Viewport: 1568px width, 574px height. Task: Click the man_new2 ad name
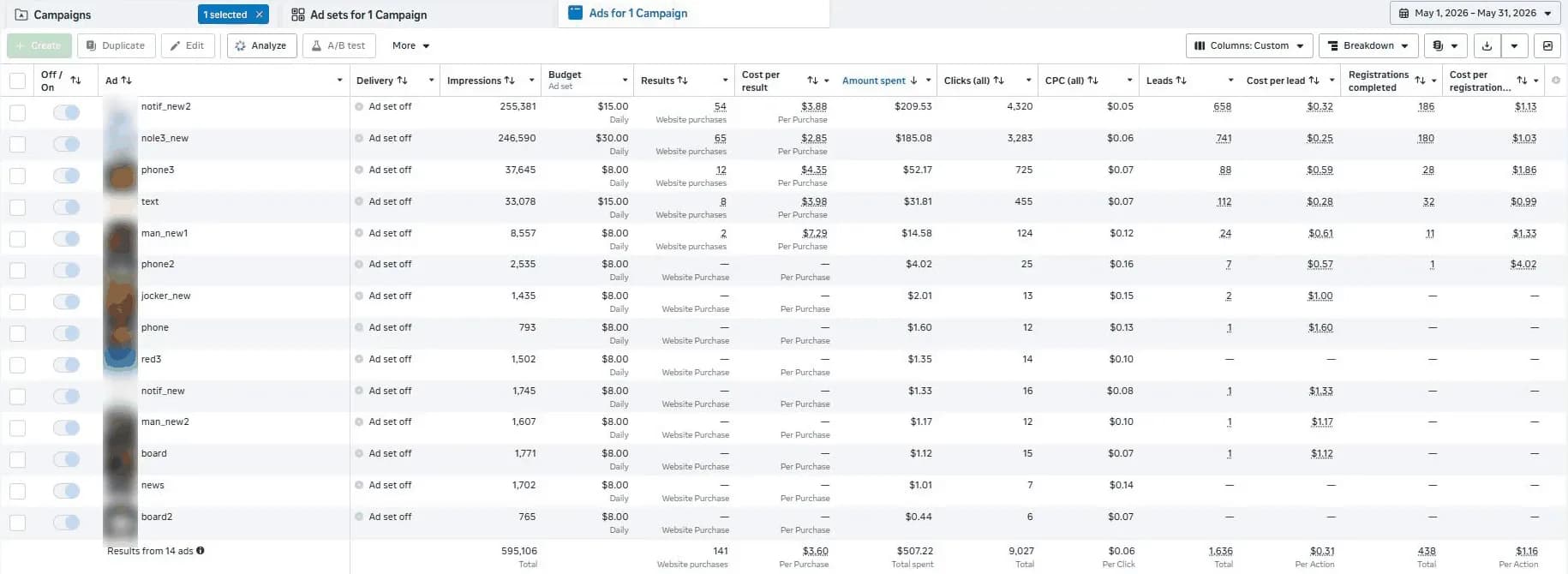tap(165, 422)
